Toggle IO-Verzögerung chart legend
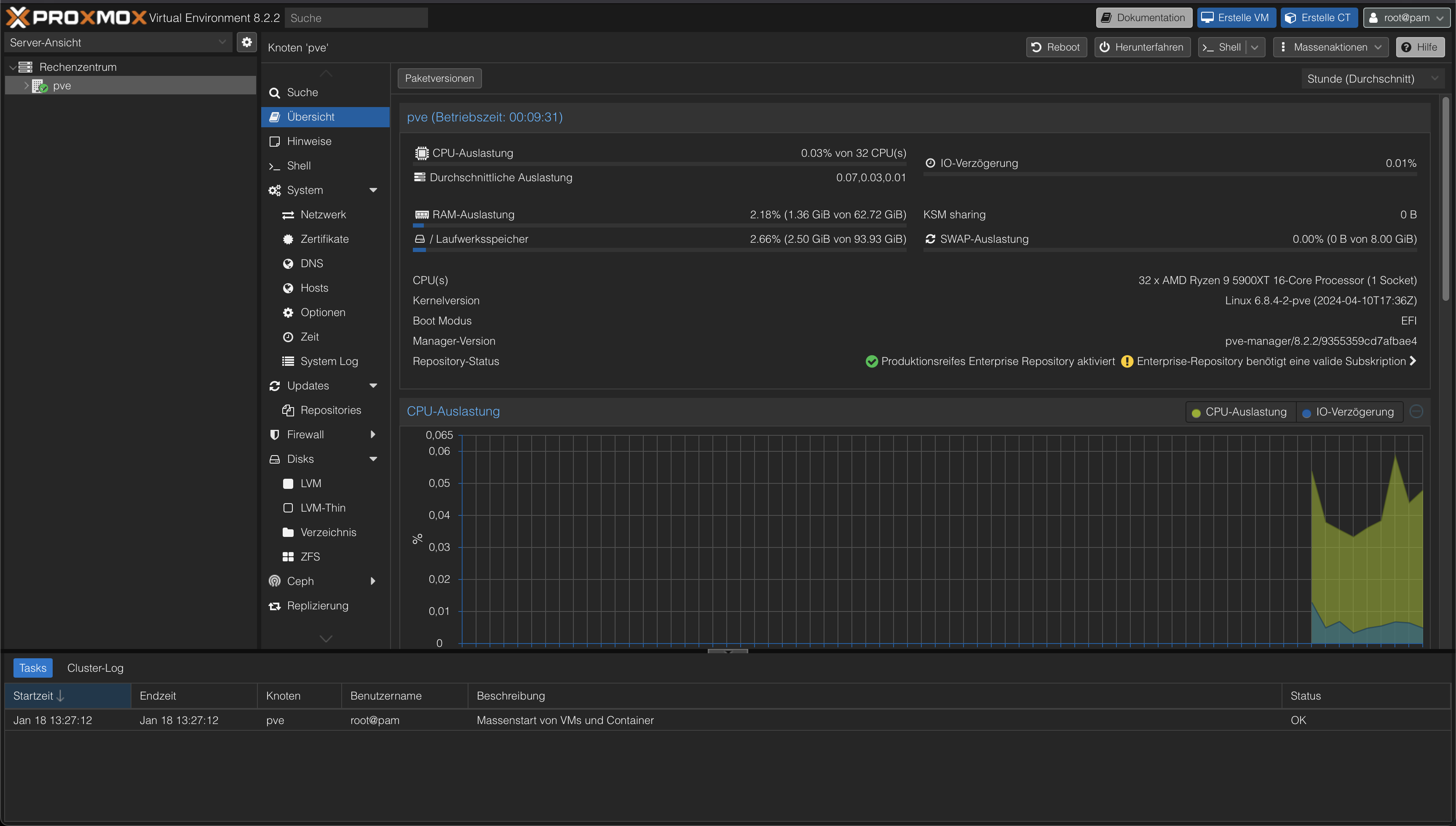The image size is (1456, 826). tap(1349, 412)
